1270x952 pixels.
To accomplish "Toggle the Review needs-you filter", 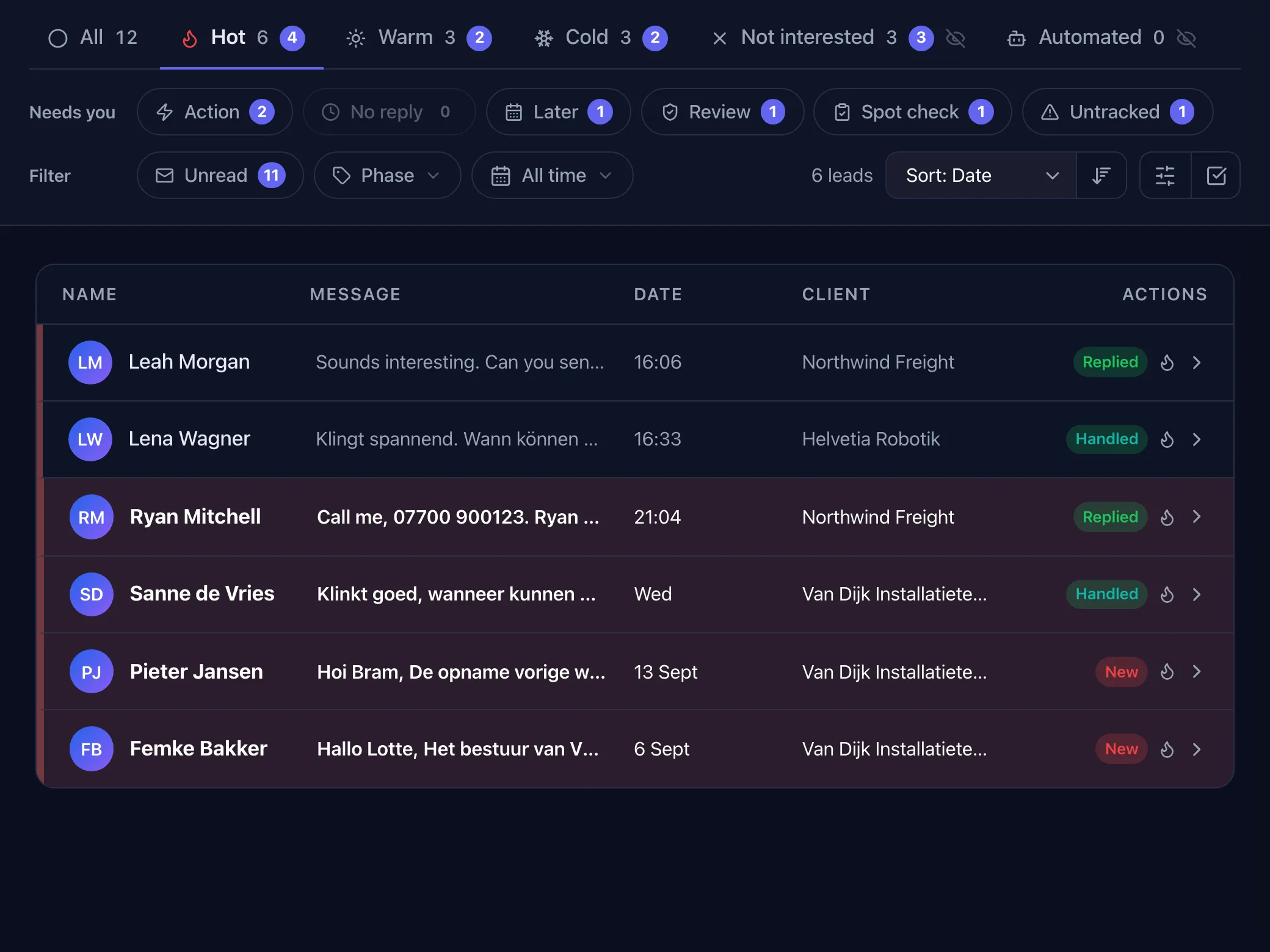I will pos(723,112).
